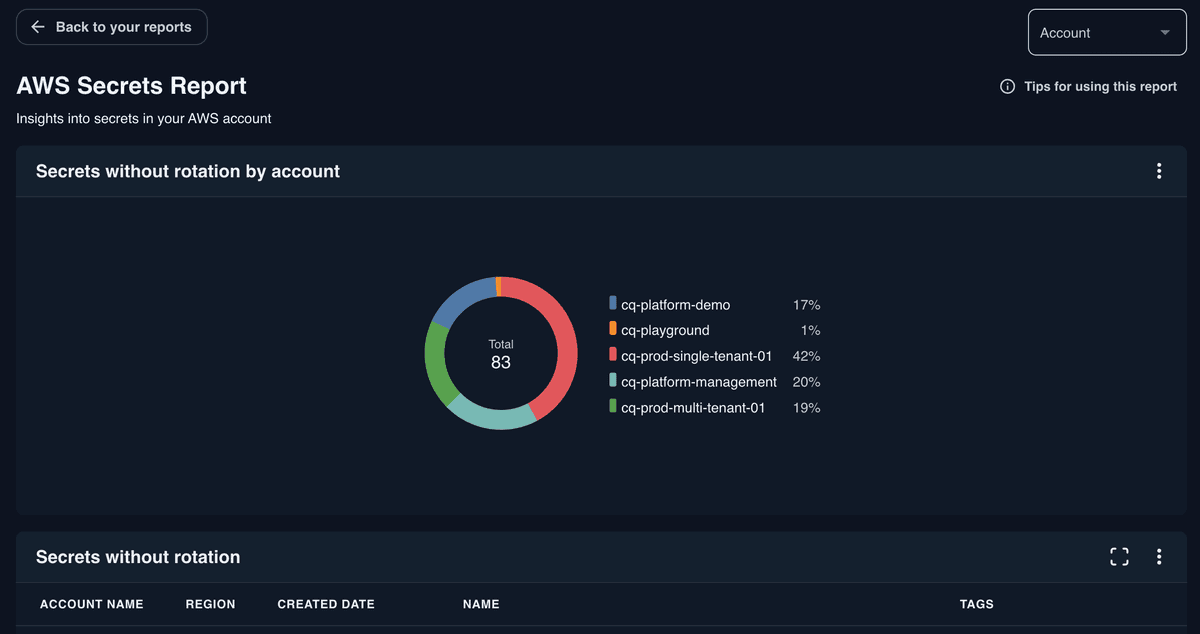Click the red swatch beside cq-prod-single-tenant-01
This screenshot has height=634, width=1200.
tap(613, 355)
